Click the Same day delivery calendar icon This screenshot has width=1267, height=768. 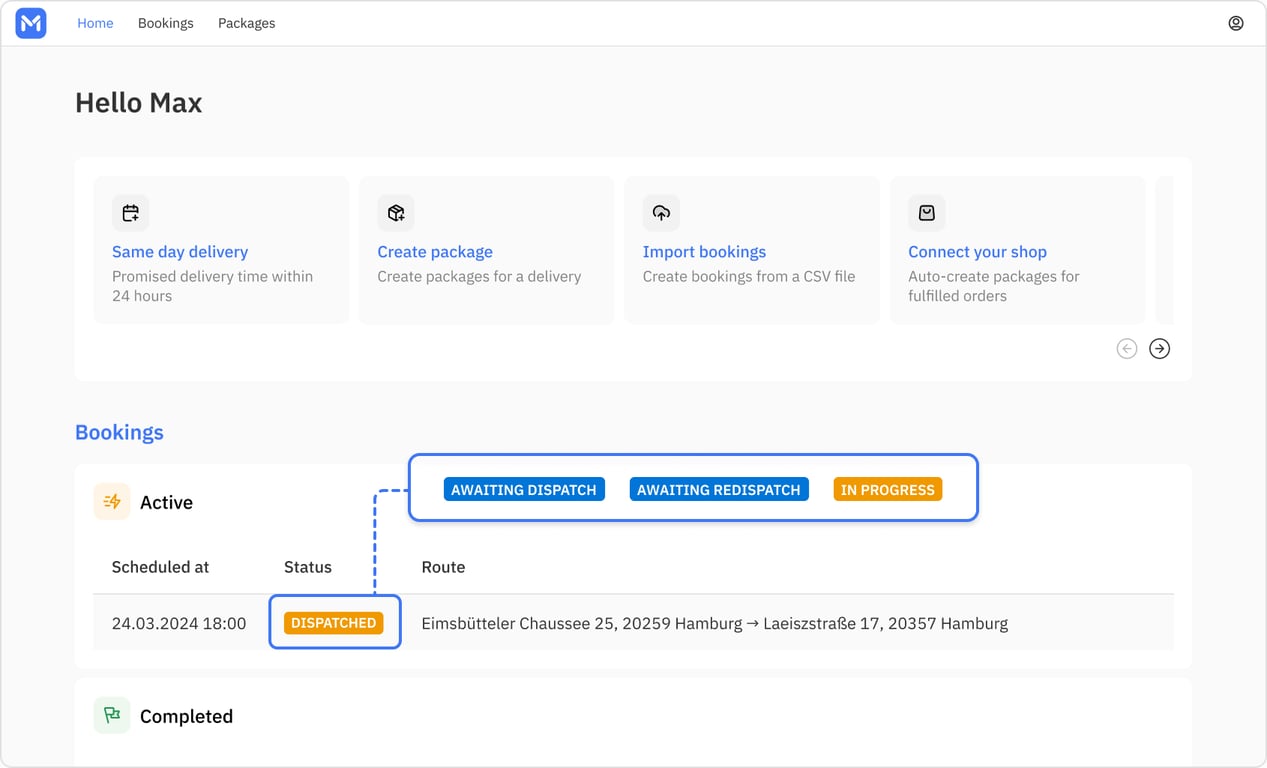pyautogui.click(x=130, y=213)
